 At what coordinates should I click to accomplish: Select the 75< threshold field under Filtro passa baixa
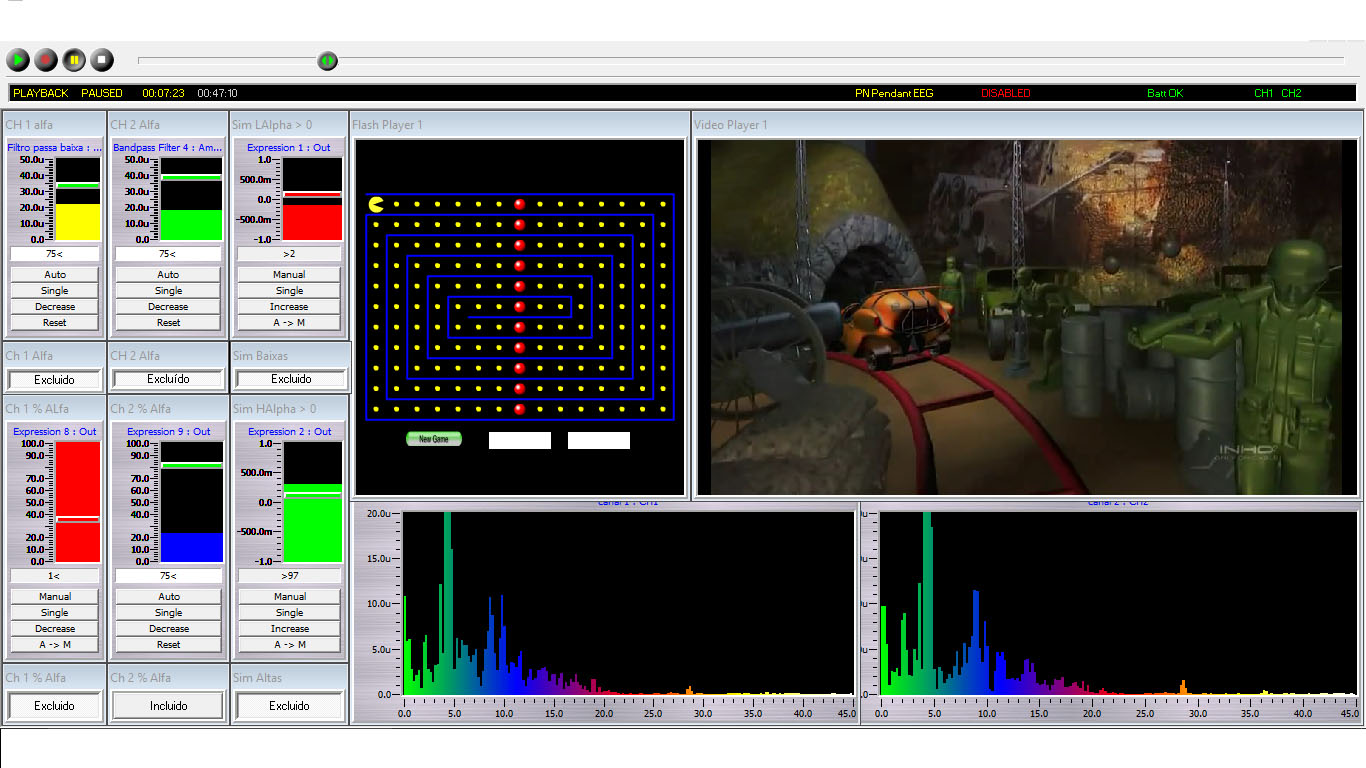55,254
